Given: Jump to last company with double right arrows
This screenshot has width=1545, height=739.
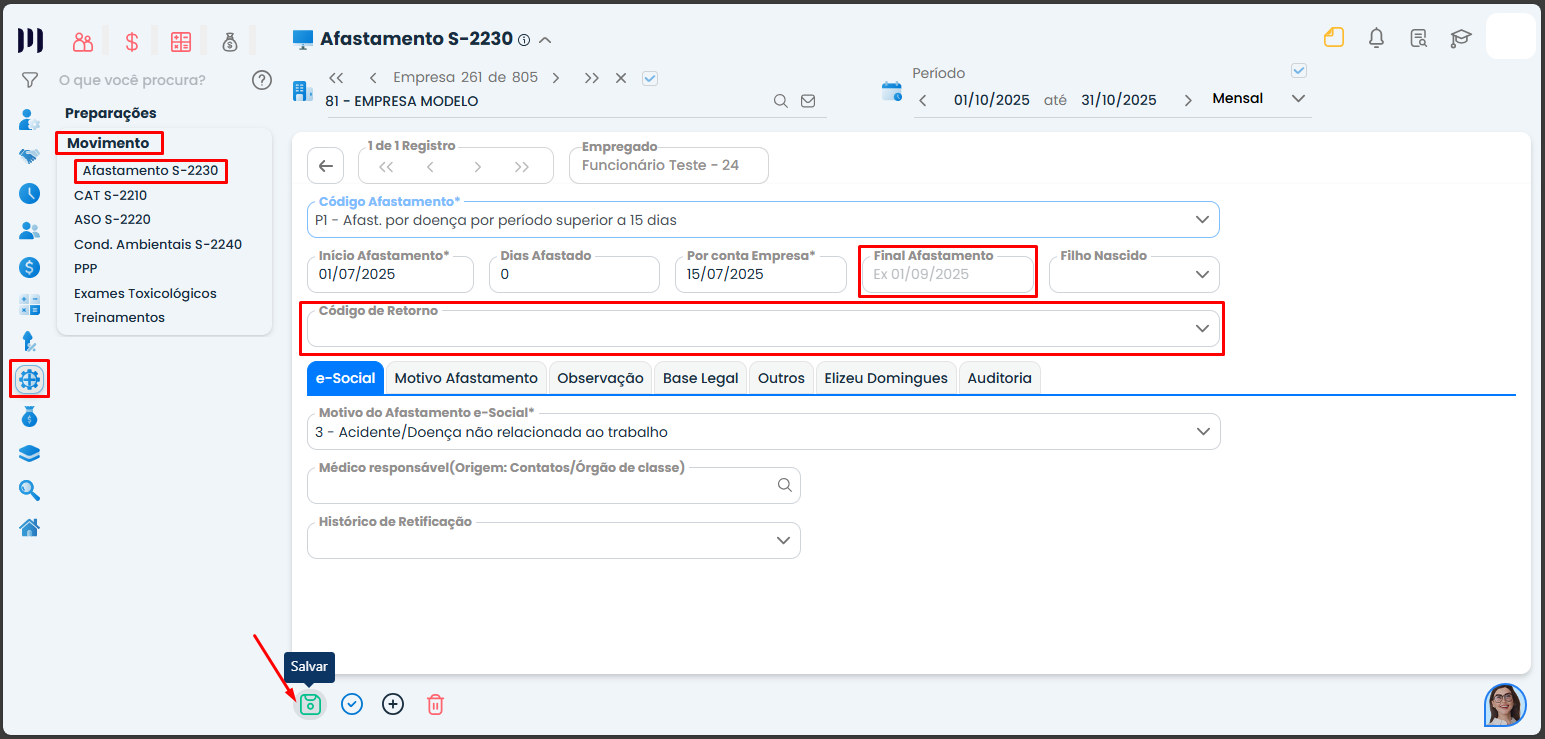Looking at the screenshot, I should pyautogui.click(x=592, y=78).
